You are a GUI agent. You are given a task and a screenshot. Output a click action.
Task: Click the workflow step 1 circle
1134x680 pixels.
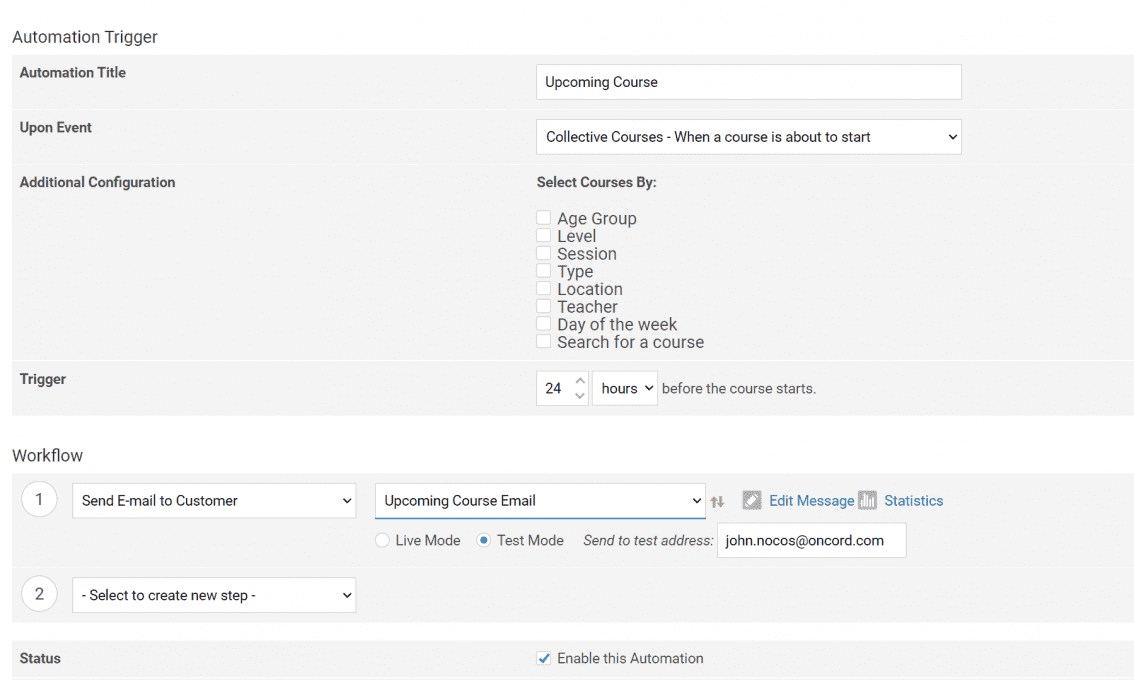(39, 499)
